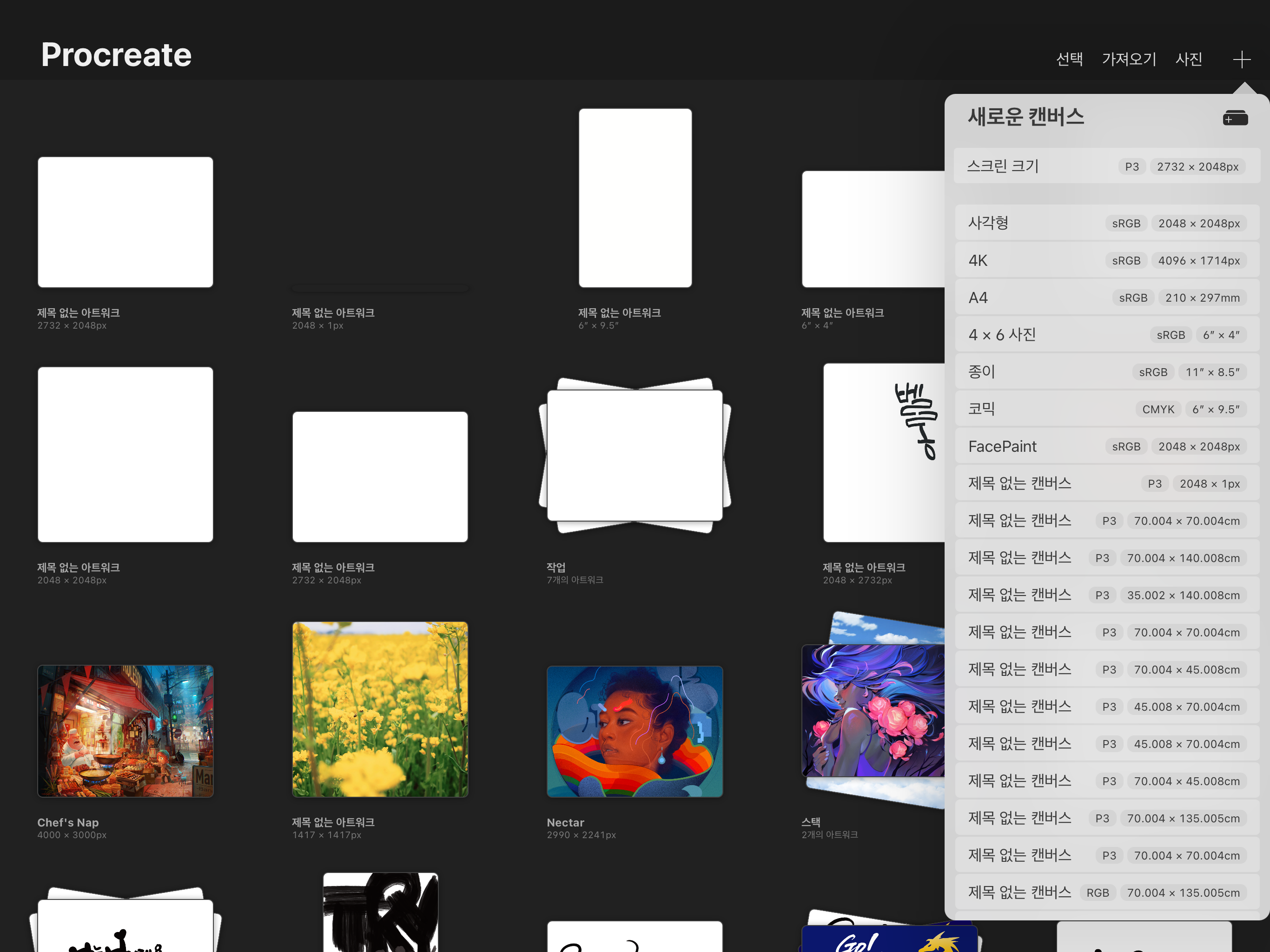Rename the Nectar artwork title
Viewport: 1270px width, 952px height.
(566, 823)
